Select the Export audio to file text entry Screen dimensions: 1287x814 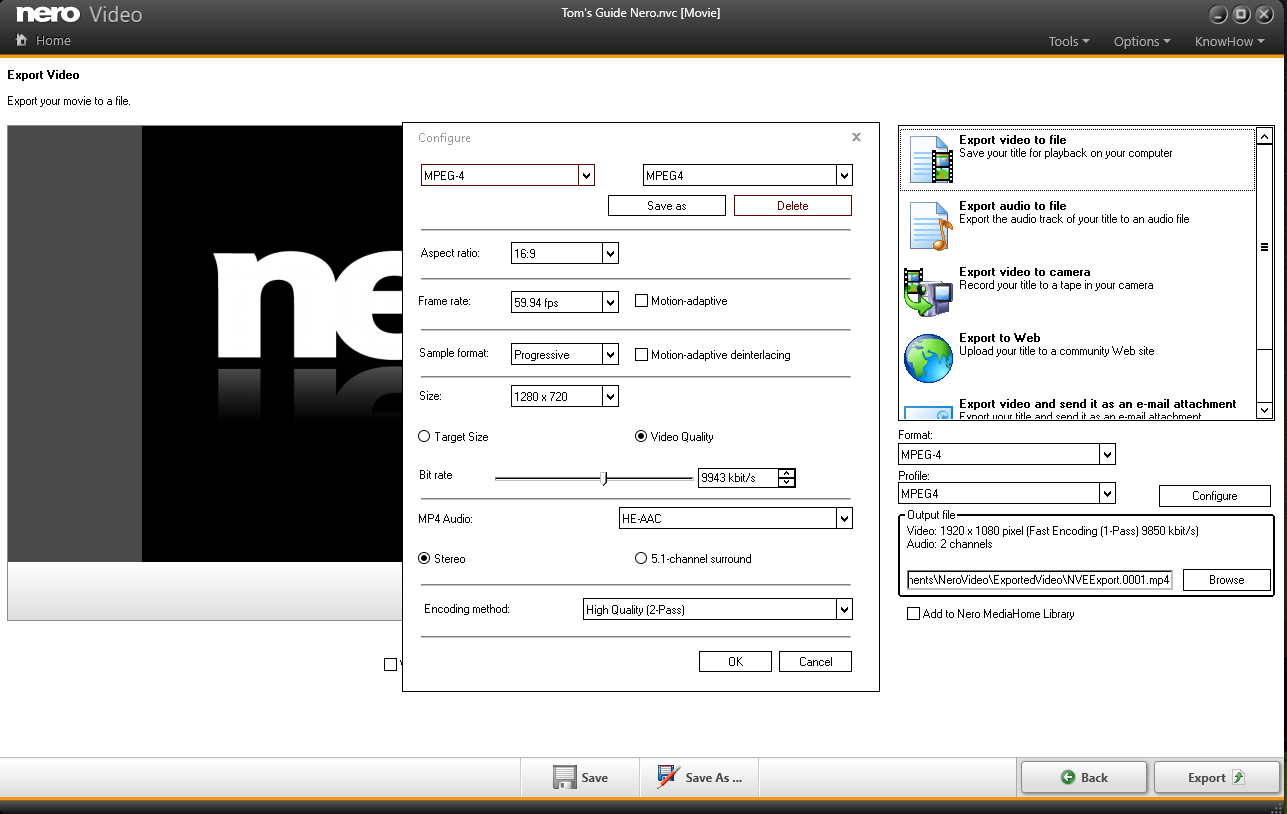(x=1013, y=206)
